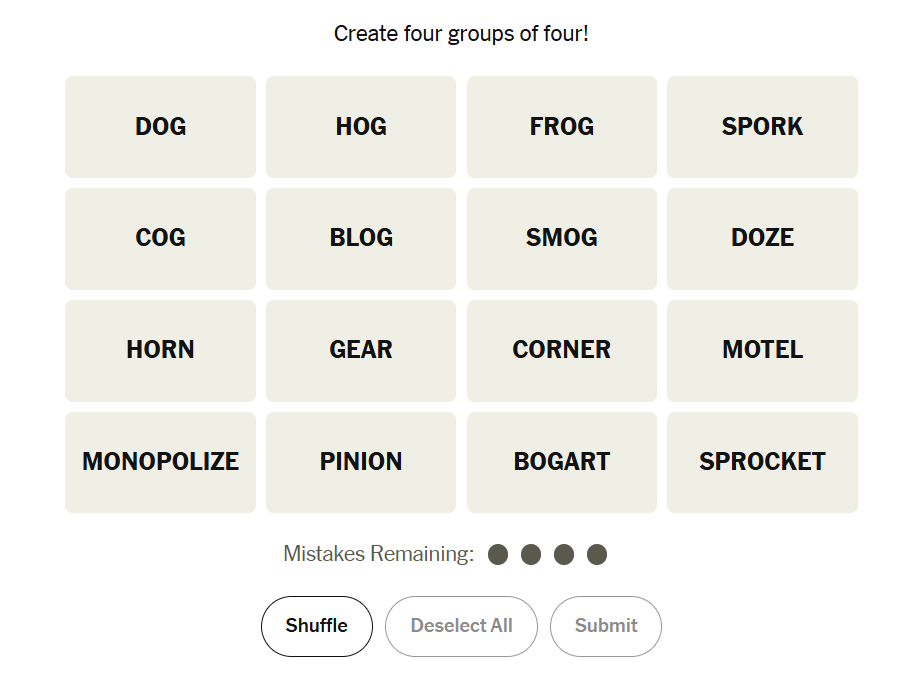Tap the MOTEL word tile
This screenshot has width=921, height=682.
[x=762, y=350]
